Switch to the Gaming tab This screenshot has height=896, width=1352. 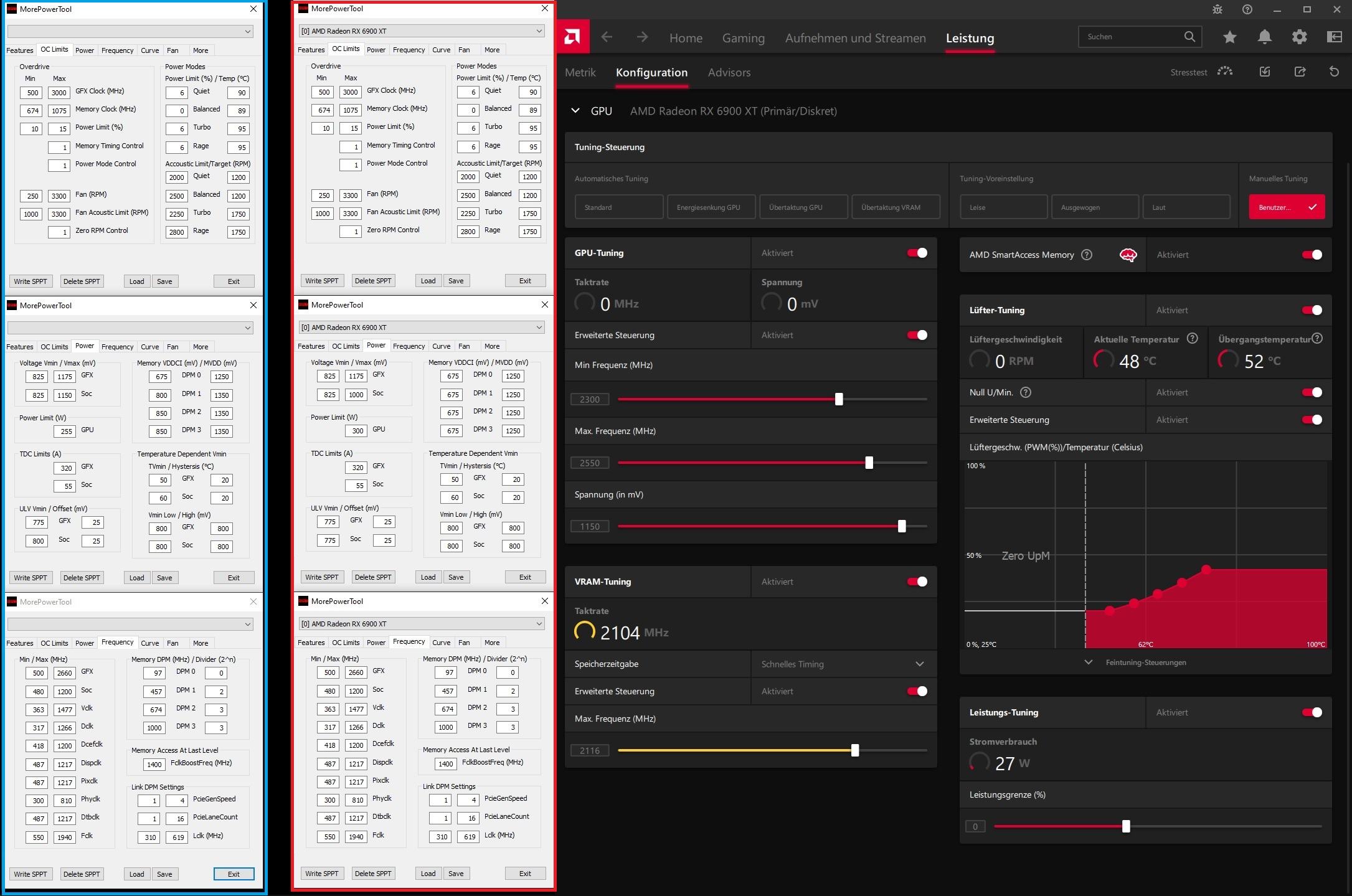click(743, 38)
